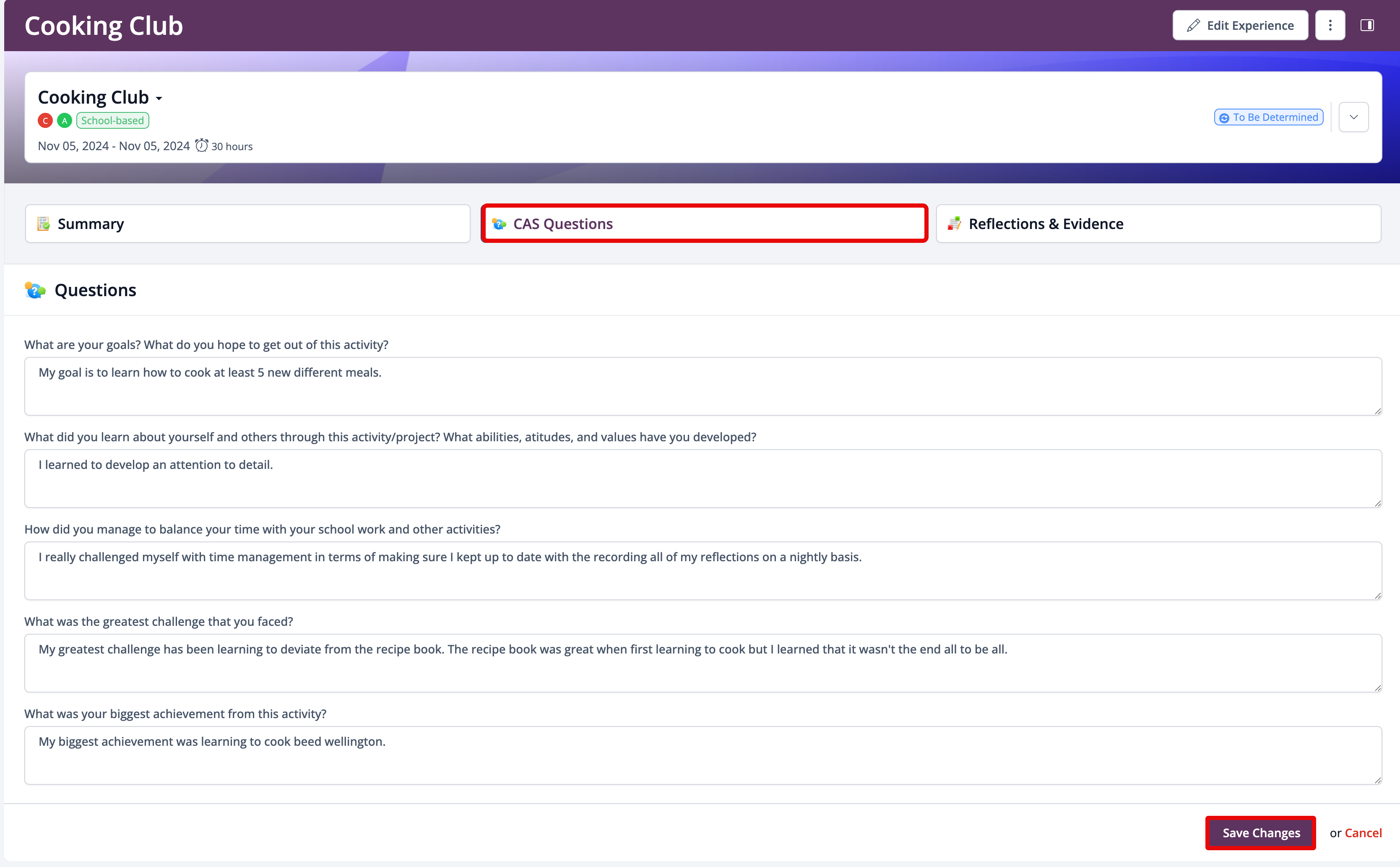This screenshot has width=1400, height=867.
Task: Click the To Be Determined status badge
Action: (x=1268, y=117)
